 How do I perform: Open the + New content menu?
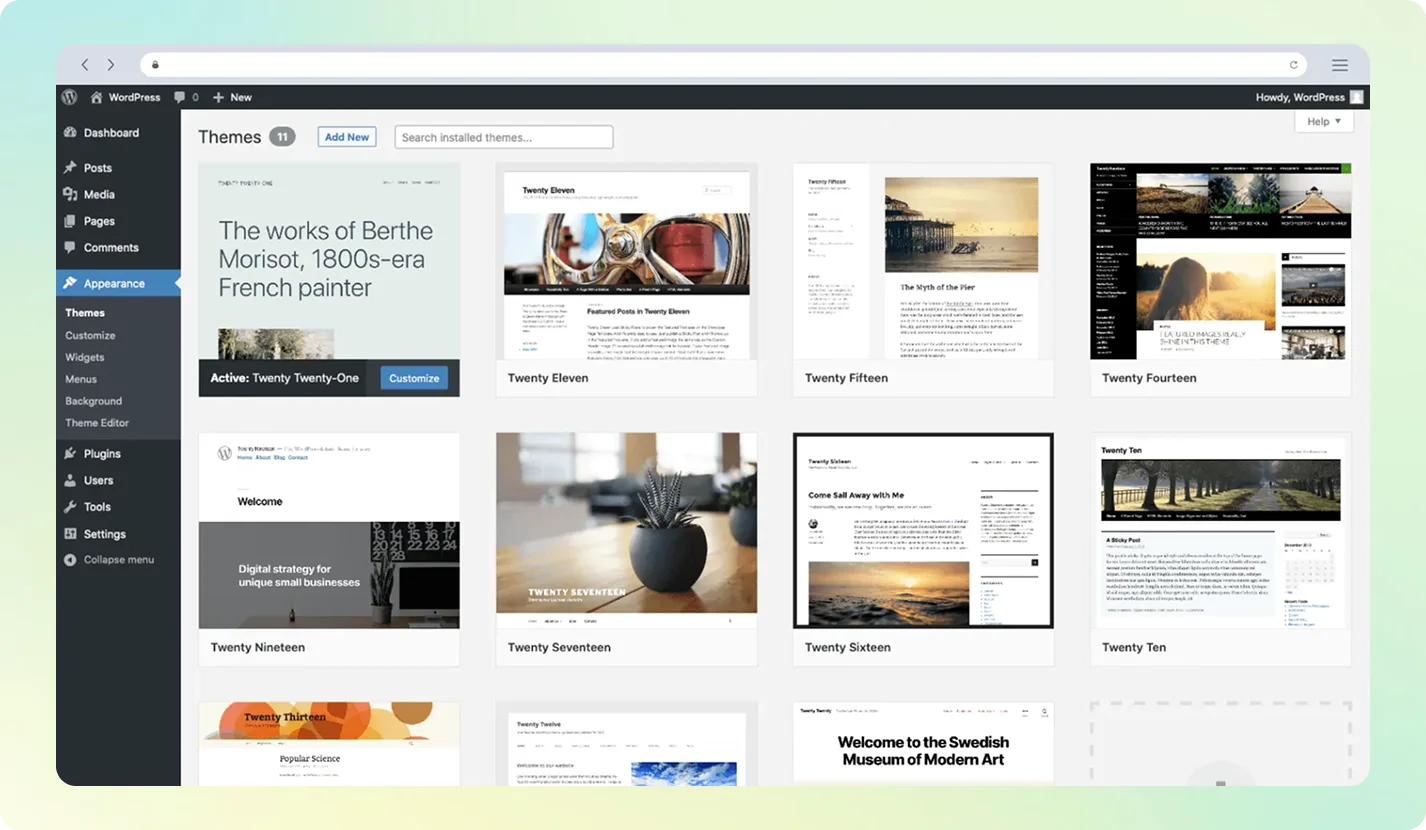(x=232, y=97)
